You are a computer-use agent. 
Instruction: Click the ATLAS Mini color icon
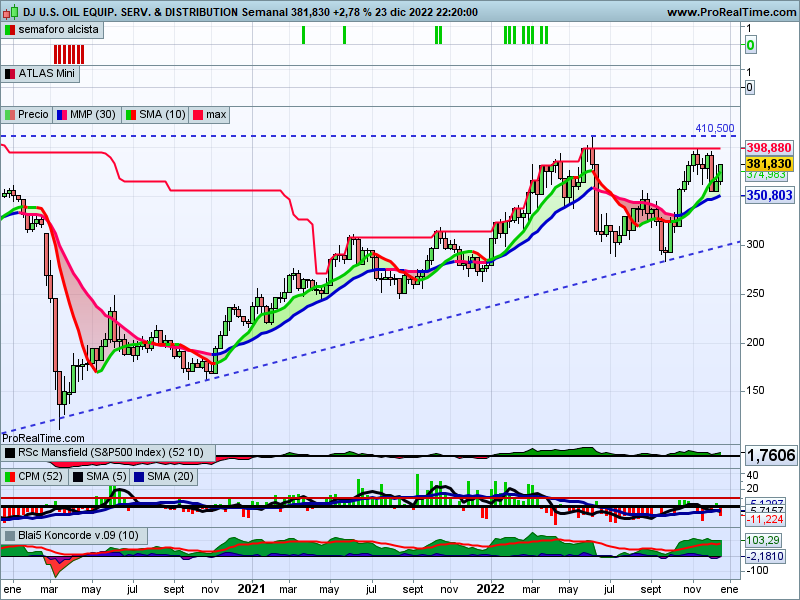10,74
